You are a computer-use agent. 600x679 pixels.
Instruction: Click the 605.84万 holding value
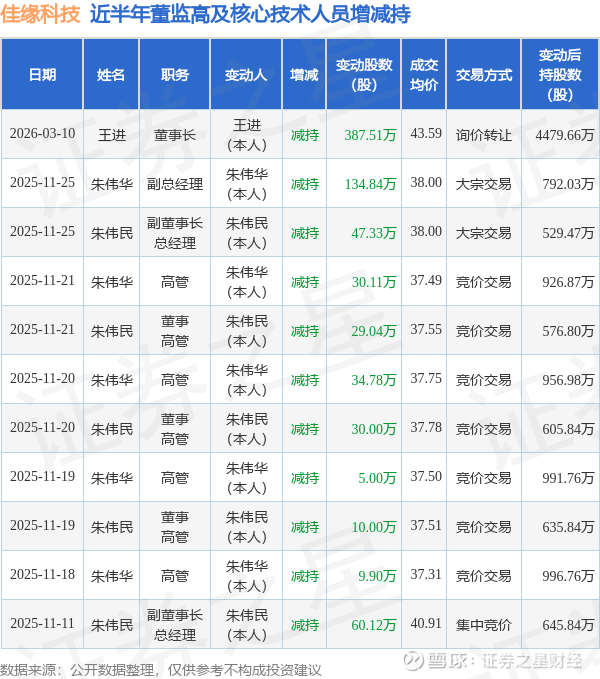coord(568,429)
